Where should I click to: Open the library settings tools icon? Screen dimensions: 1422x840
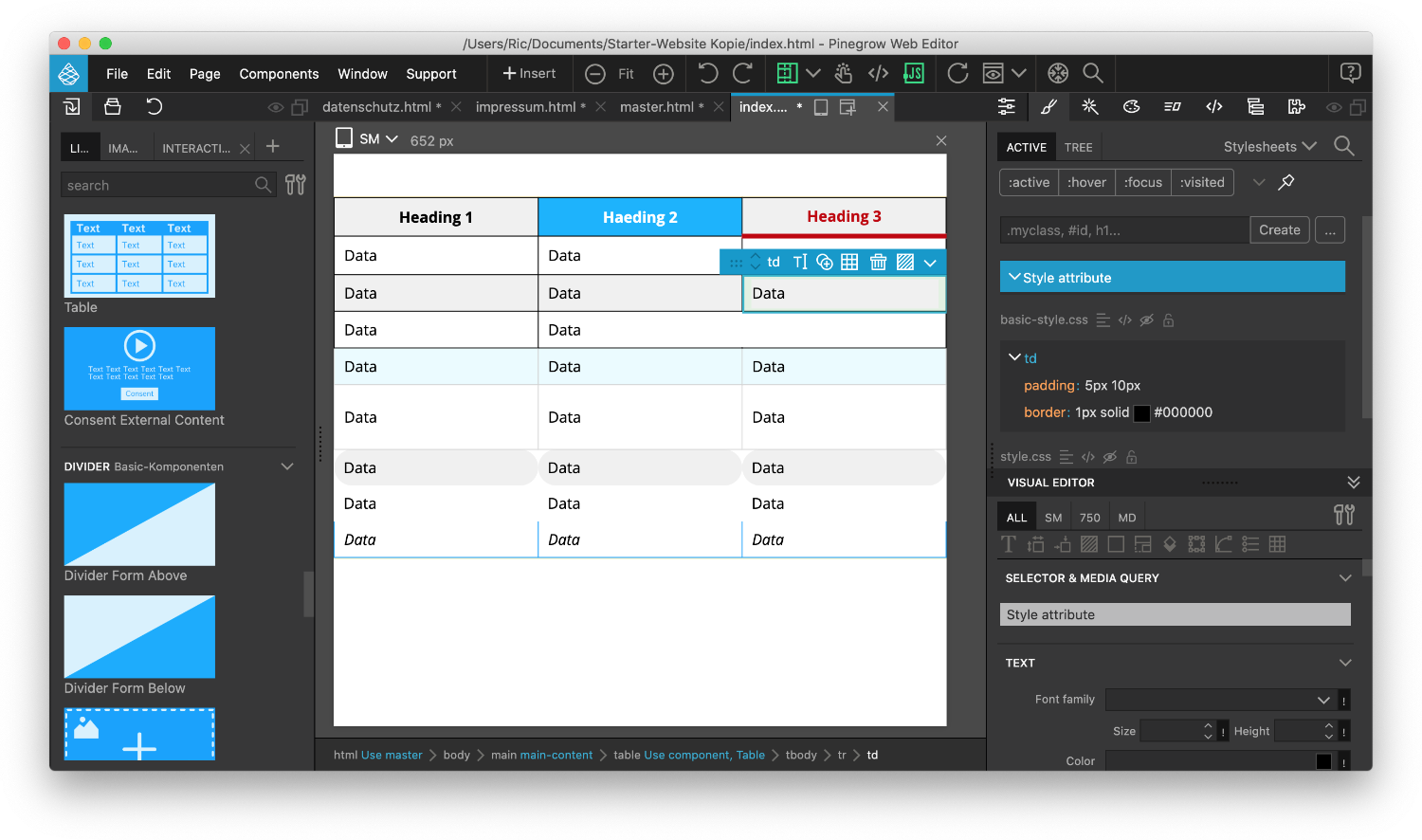(x=296, y=185)
